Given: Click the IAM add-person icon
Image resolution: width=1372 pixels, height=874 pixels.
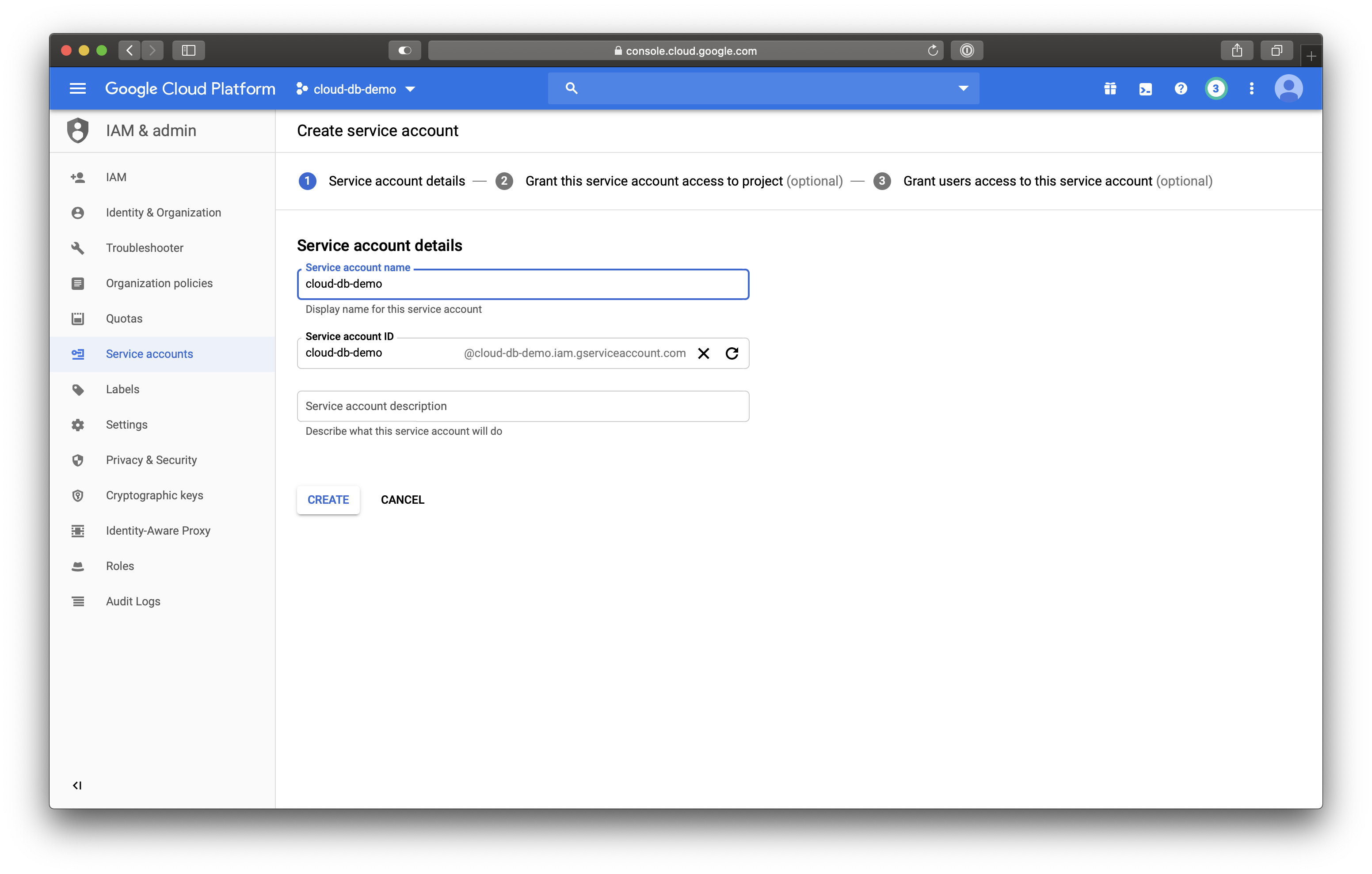Looking at the screenshot, I should click(77, 178).
